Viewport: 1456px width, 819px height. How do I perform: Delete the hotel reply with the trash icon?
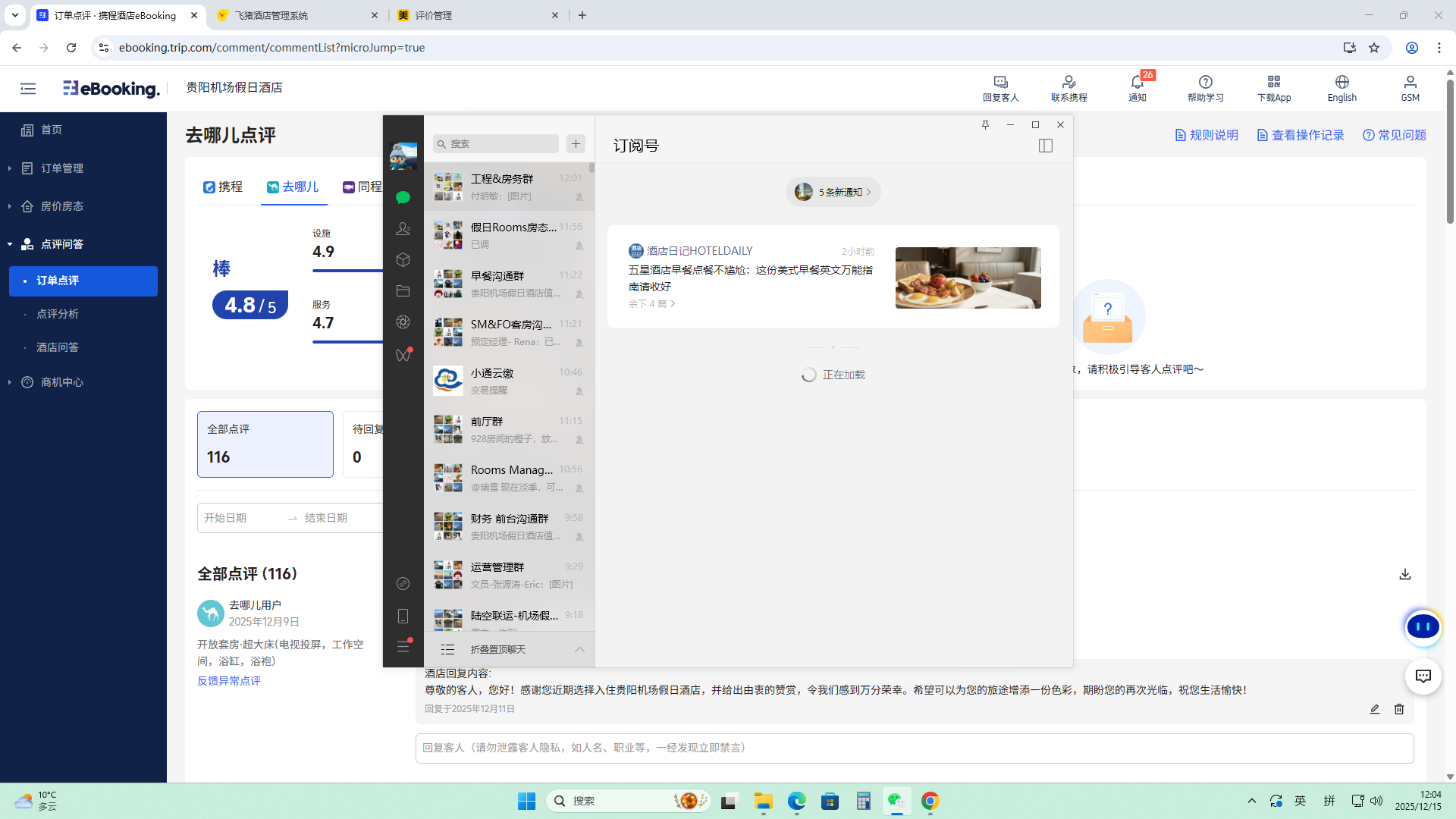point(1399,709)
